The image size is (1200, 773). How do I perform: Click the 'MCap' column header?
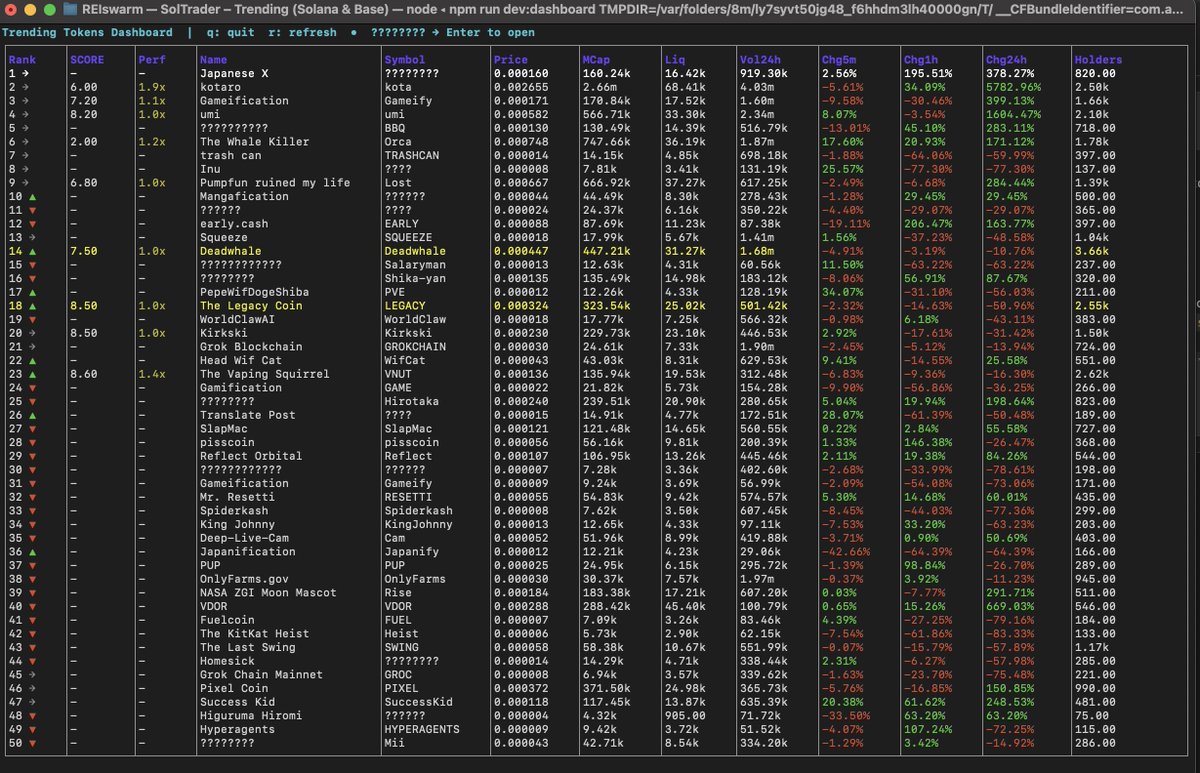coord(596,60)
